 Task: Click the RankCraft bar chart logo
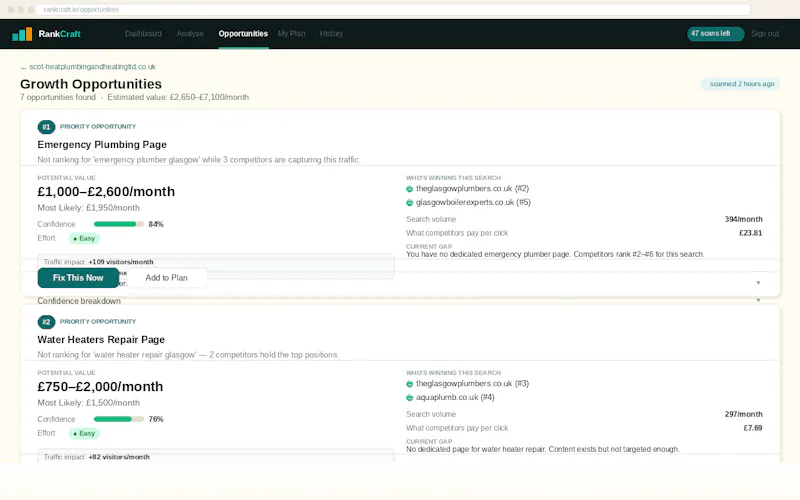point(22,34)
